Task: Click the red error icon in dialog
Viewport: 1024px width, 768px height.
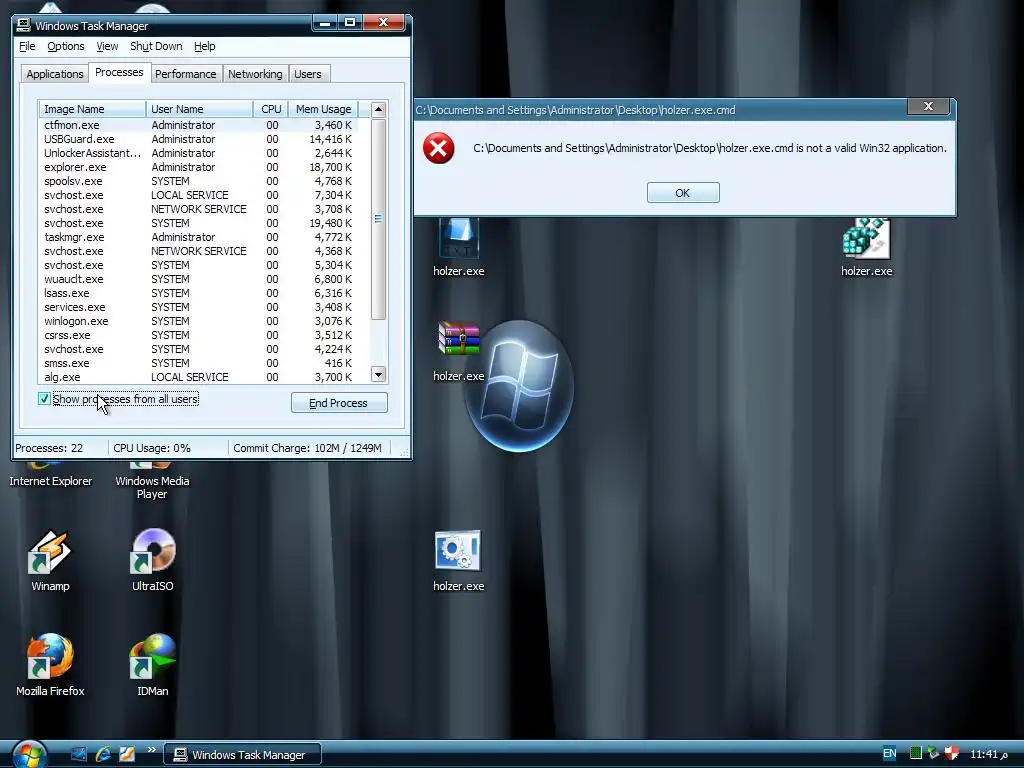Action: (x=438, y=148)
